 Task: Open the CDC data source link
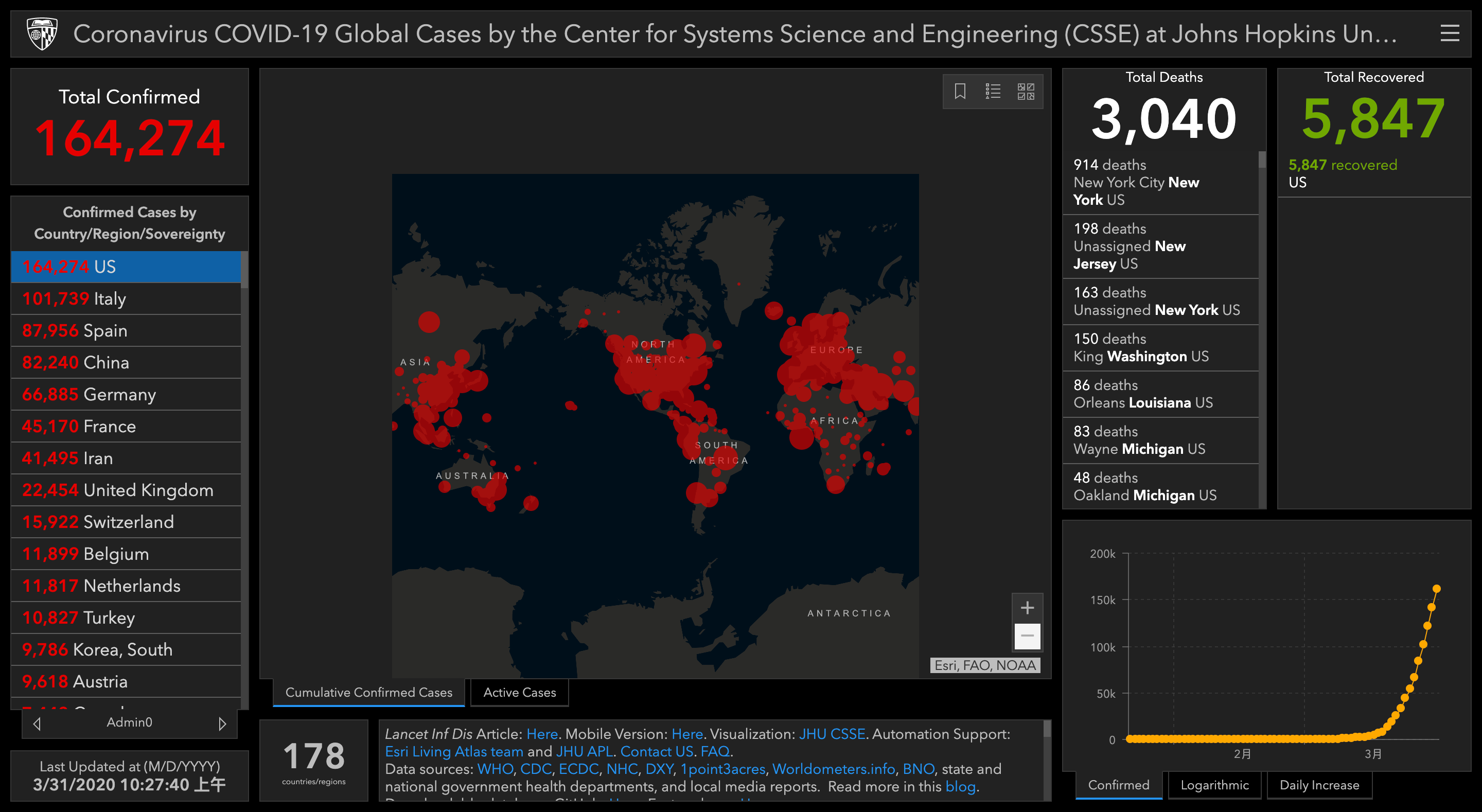pos(536,769)
